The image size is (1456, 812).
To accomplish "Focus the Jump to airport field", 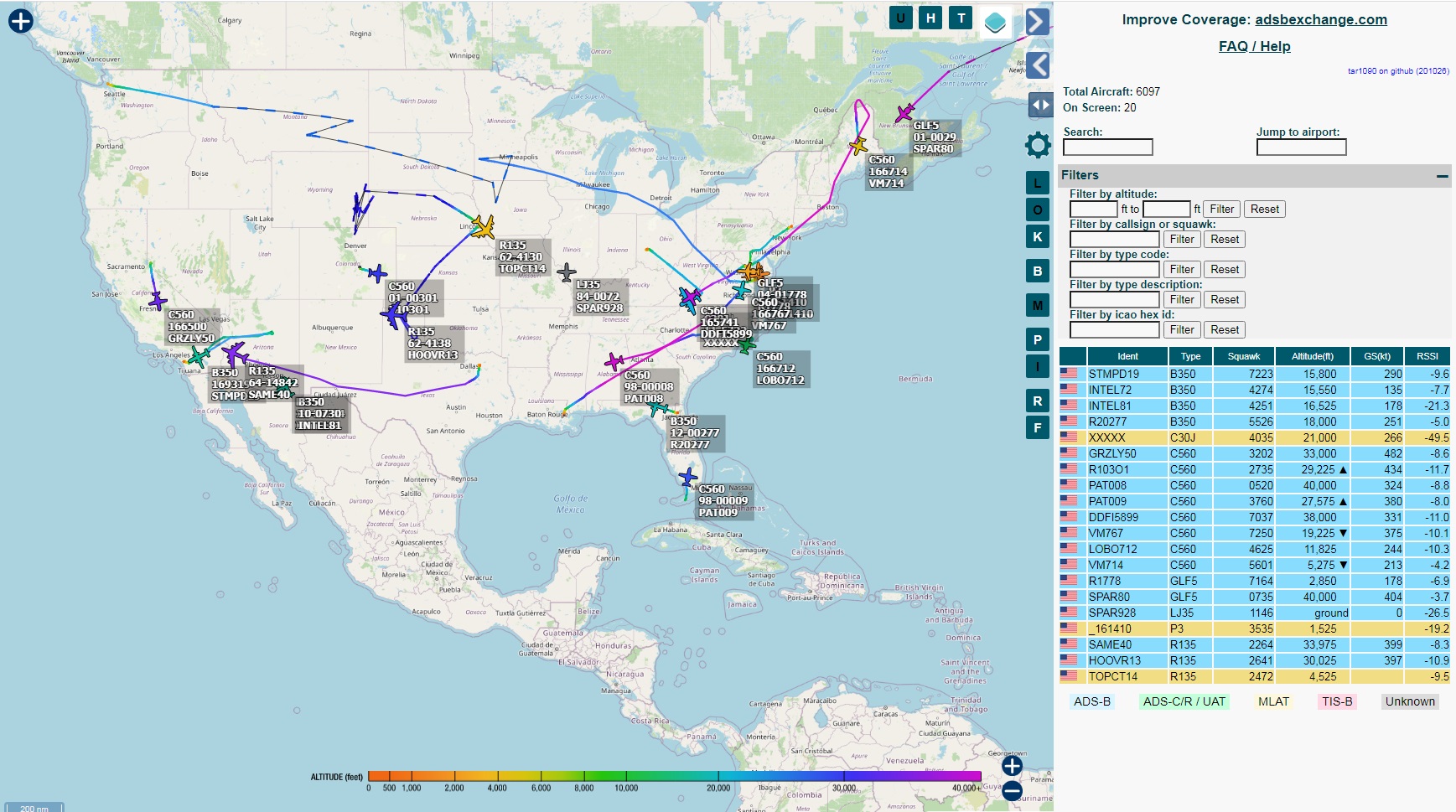I will (1301, 147).
